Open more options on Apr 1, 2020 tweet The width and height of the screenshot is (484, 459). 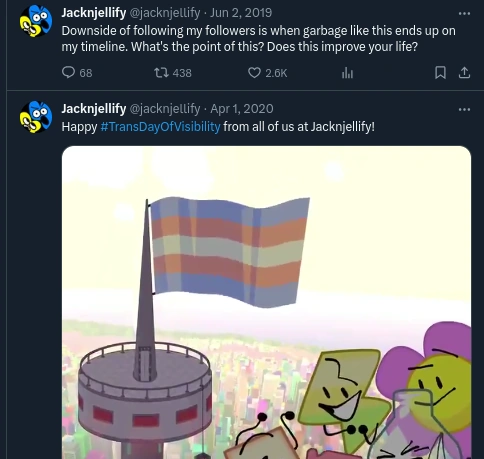464,109
